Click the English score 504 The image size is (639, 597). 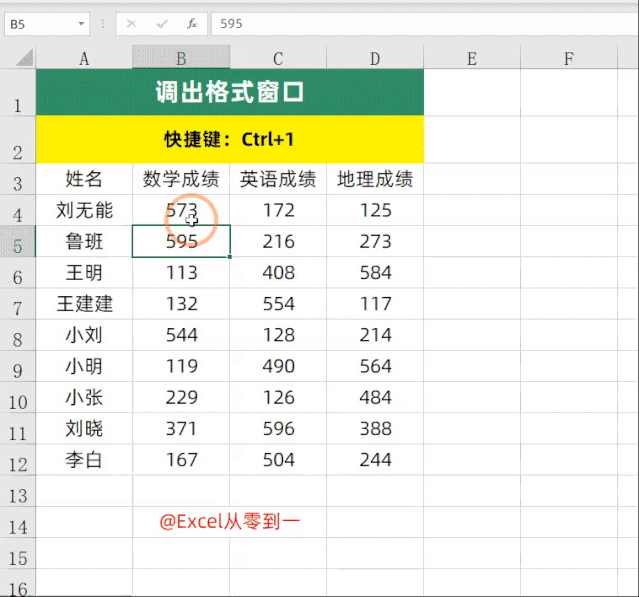278,460
